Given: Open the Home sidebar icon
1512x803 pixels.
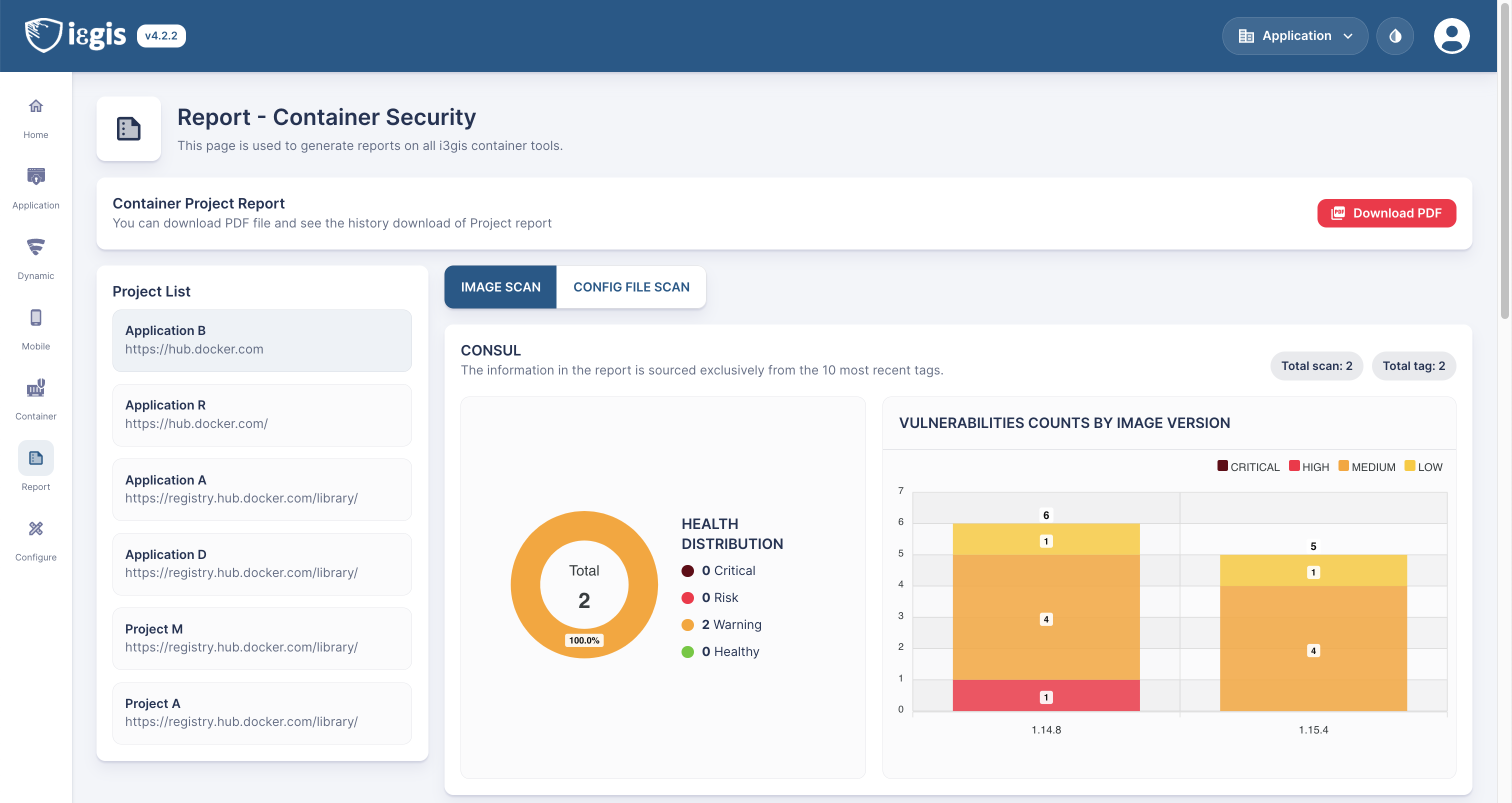Looking at the screenshot, I should point(36,106).
